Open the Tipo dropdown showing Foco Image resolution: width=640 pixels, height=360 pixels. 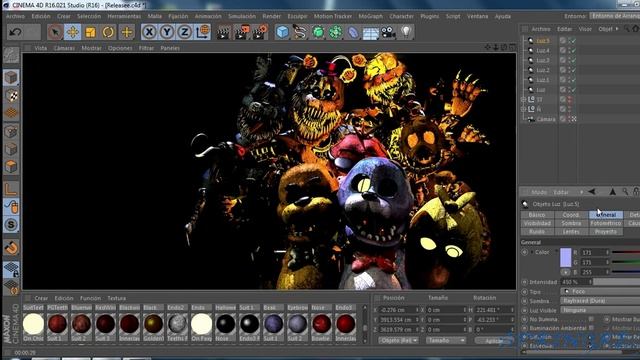click(x=600, y=291)
